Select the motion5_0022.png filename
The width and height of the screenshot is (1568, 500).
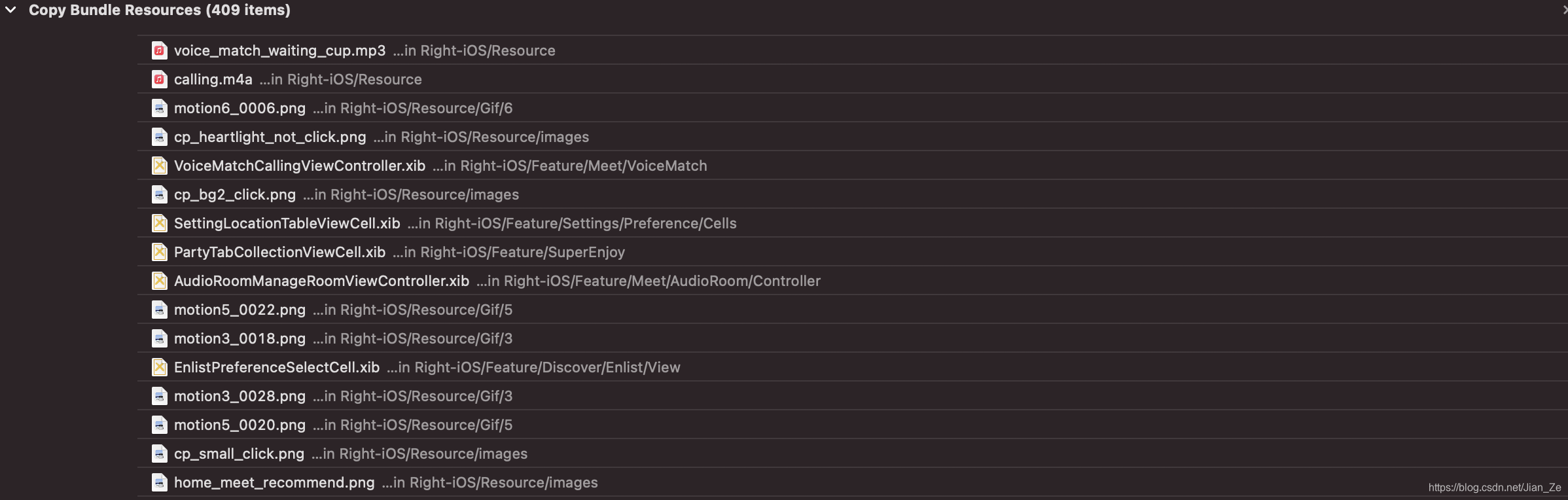[x=240, y=310]
